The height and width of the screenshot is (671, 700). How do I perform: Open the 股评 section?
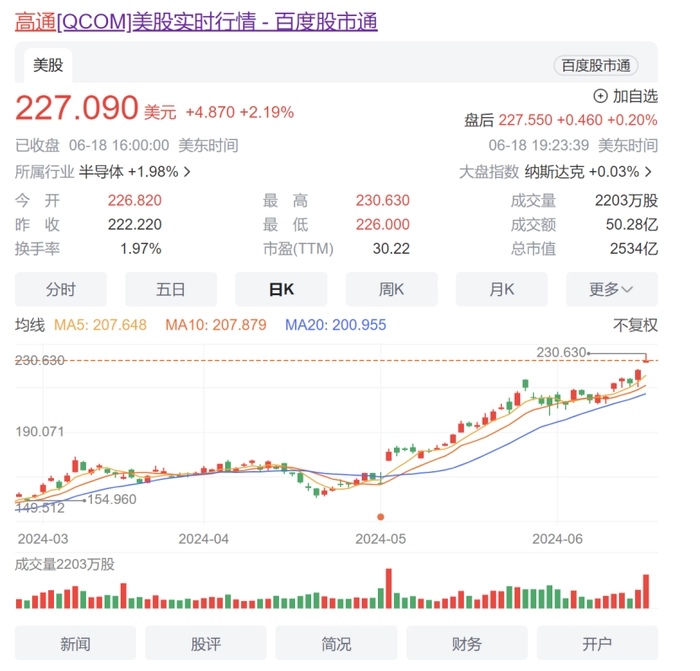coord(205,644)
